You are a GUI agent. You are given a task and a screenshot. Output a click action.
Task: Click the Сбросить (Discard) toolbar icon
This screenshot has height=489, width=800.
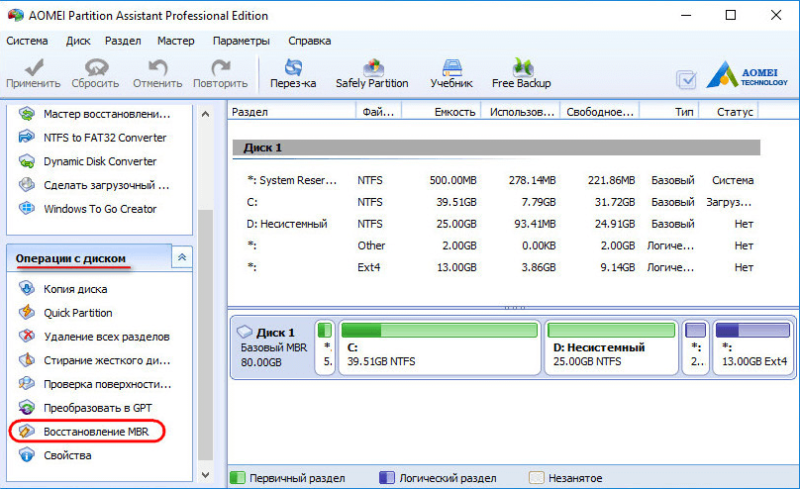click(x=95, y=74)
